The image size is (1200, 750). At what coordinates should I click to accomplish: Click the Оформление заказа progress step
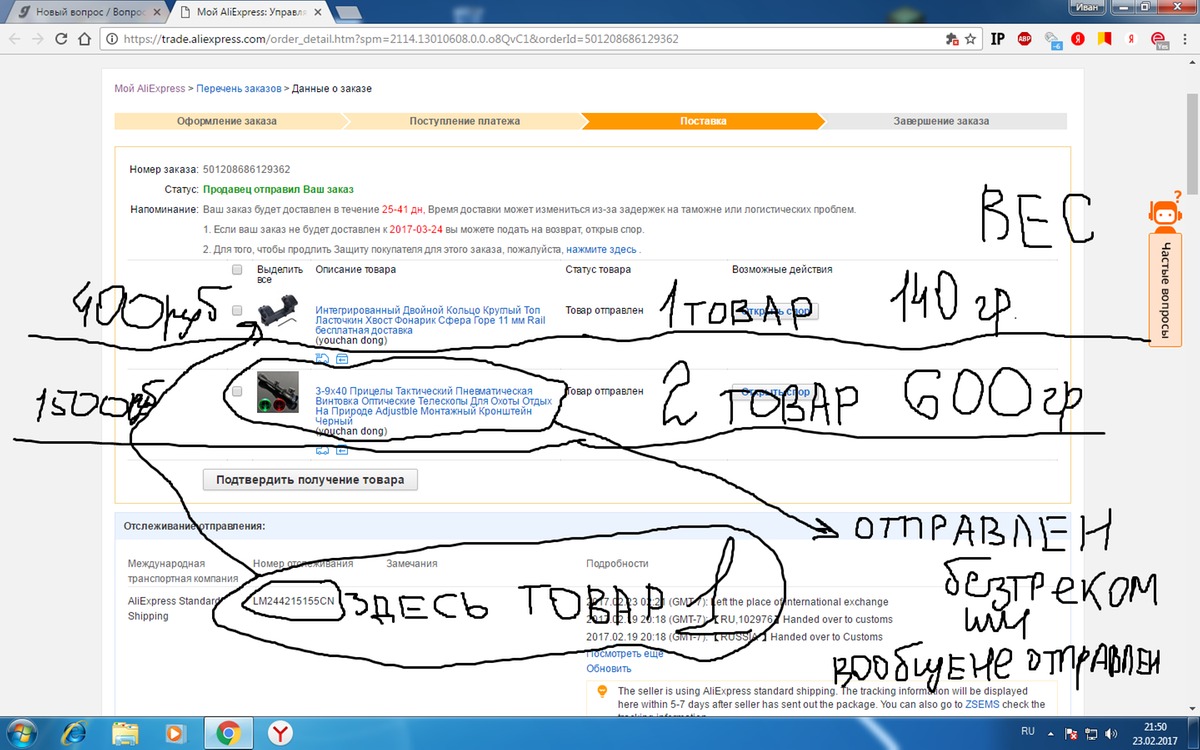[227, 121]
